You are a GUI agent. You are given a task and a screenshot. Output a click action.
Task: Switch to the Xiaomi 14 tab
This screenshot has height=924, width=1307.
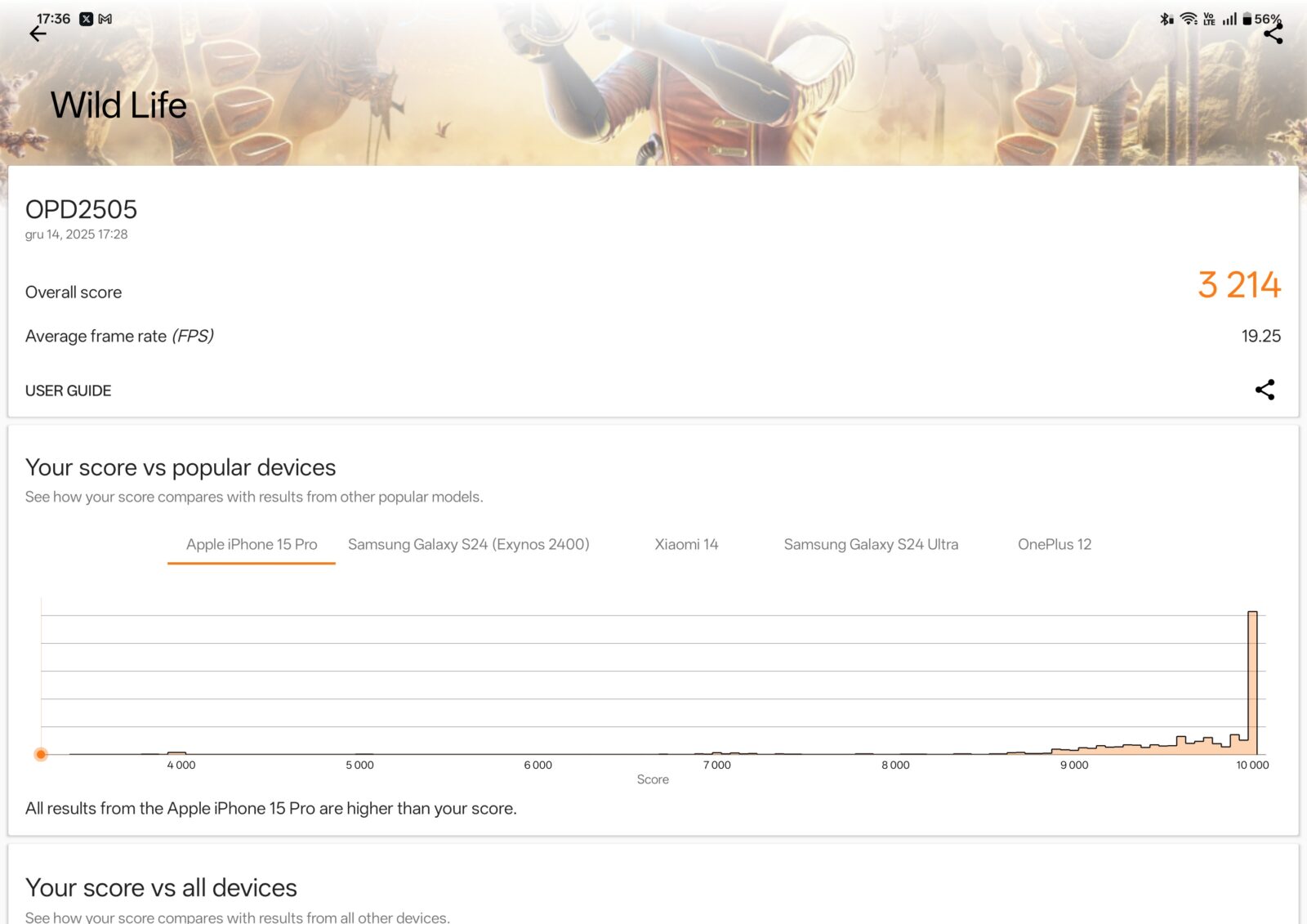tap(686, 544)
